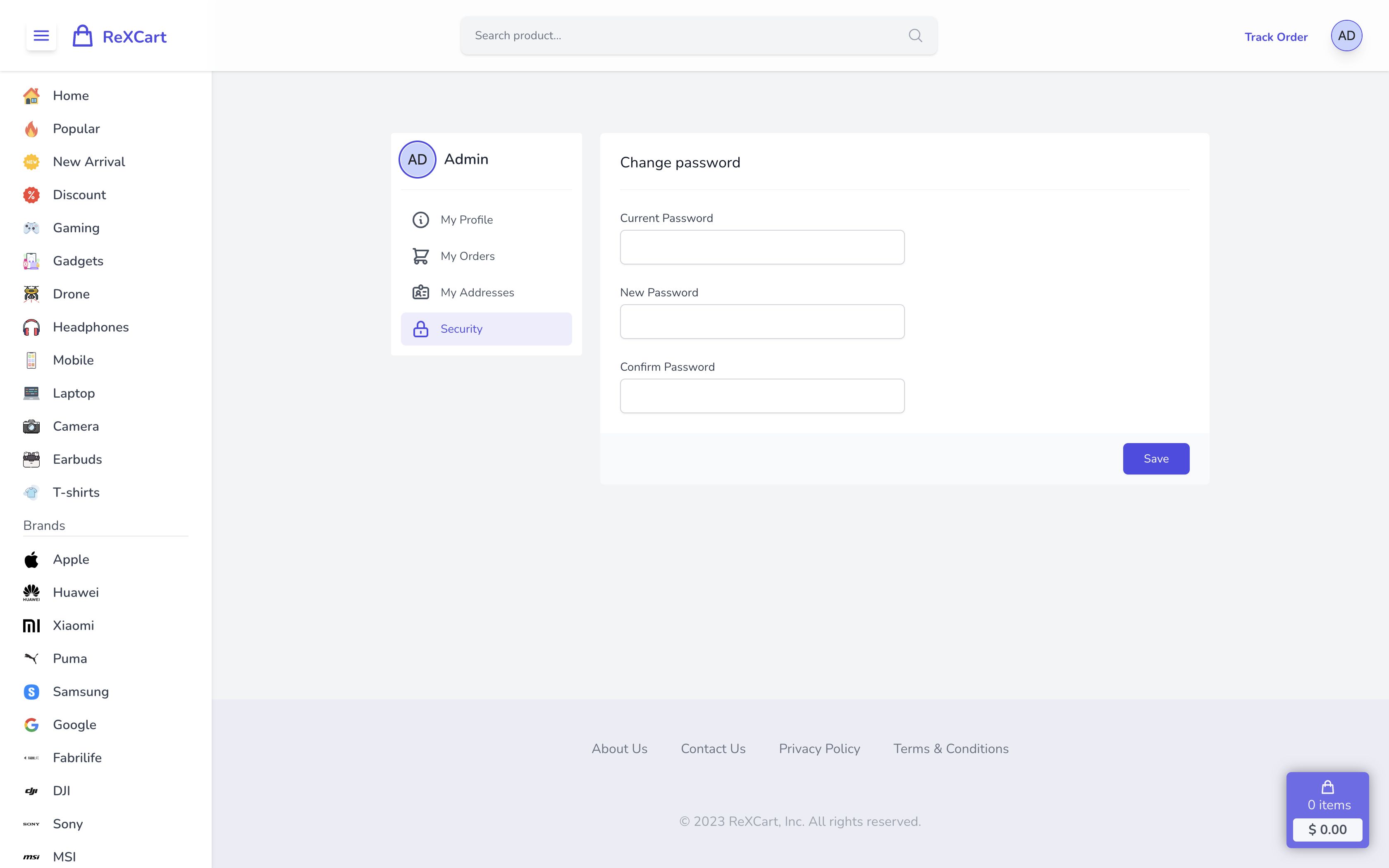Click the ReXCart shopping bag logo
This screenshot has width=1389, height=868.
pyautogui.click(x=83, y=36)
